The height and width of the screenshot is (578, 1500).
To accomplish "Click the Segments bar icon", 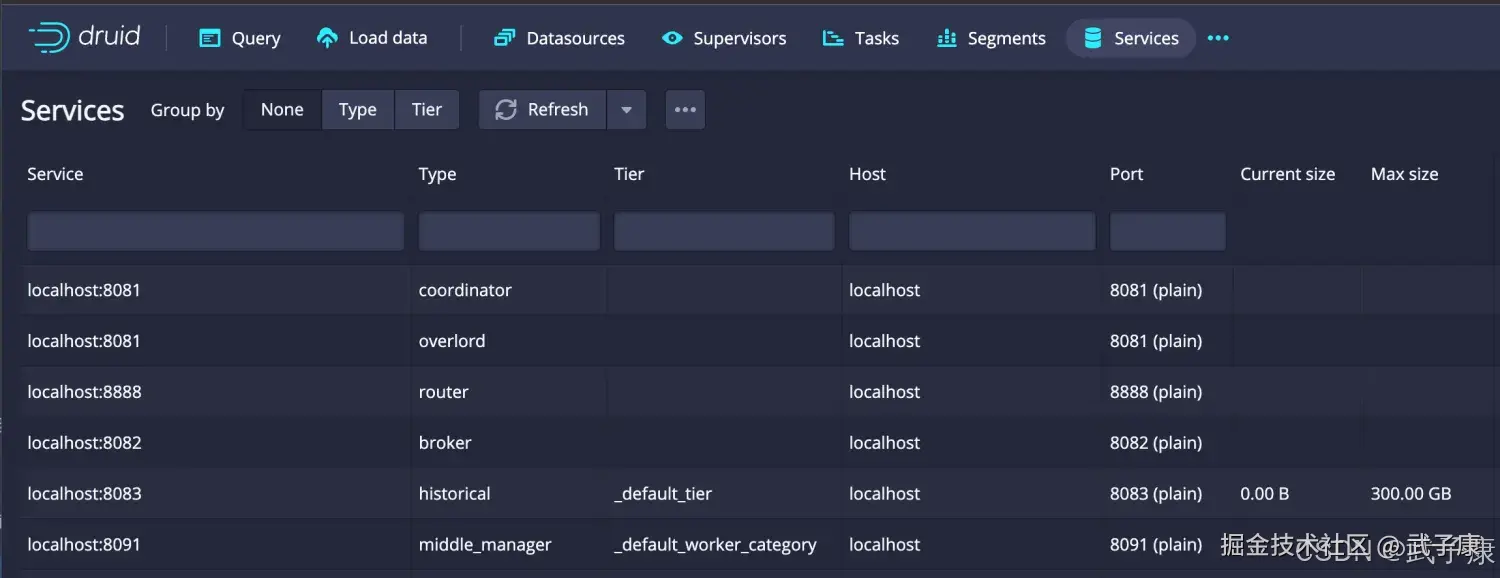I will 946,39.
